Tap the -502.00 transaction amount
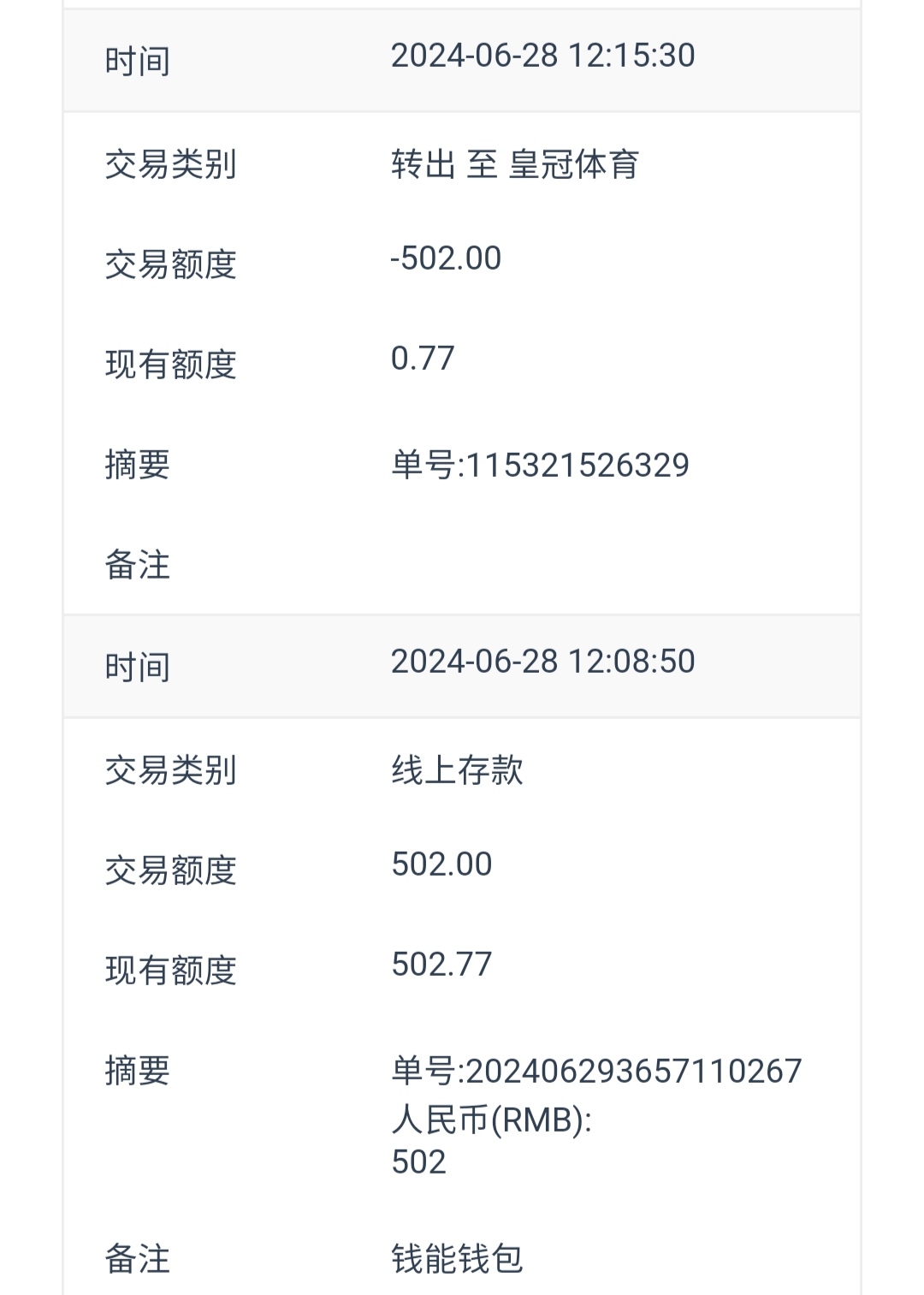Screen dimensions: 924x1295 pos(446,258)
